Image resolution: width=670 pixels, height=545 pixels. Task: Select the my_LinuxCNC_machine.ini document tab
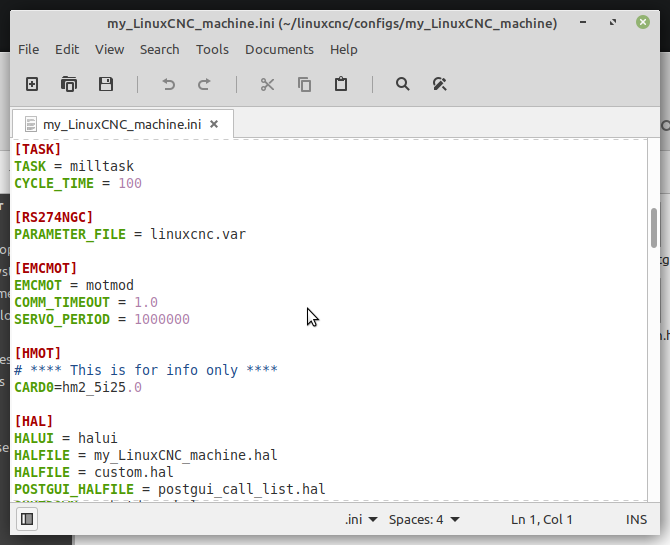point(122,124)
